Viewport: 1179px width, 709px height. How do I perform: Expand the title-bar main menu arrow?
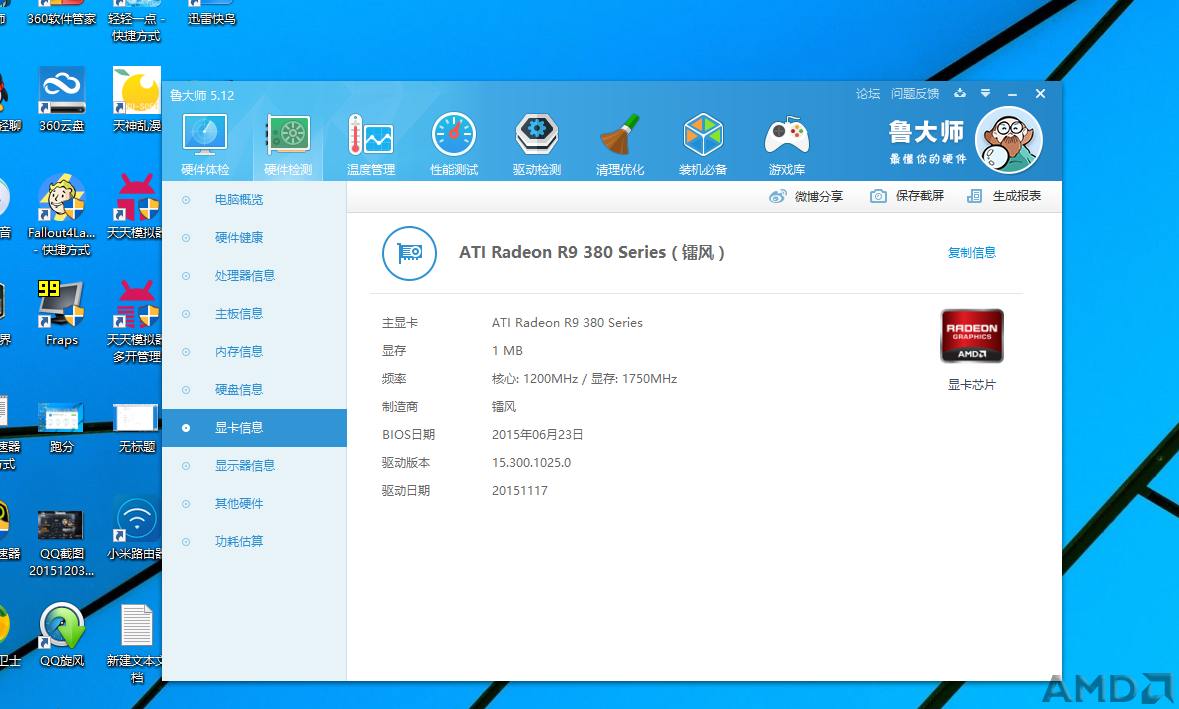click(985, 93)
